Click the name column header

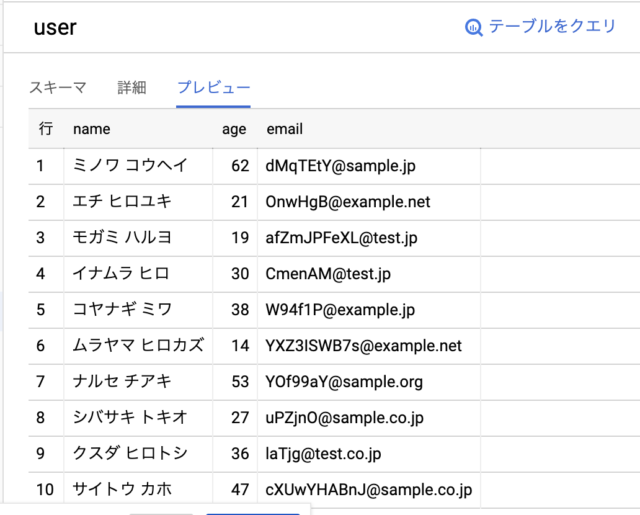91,129
